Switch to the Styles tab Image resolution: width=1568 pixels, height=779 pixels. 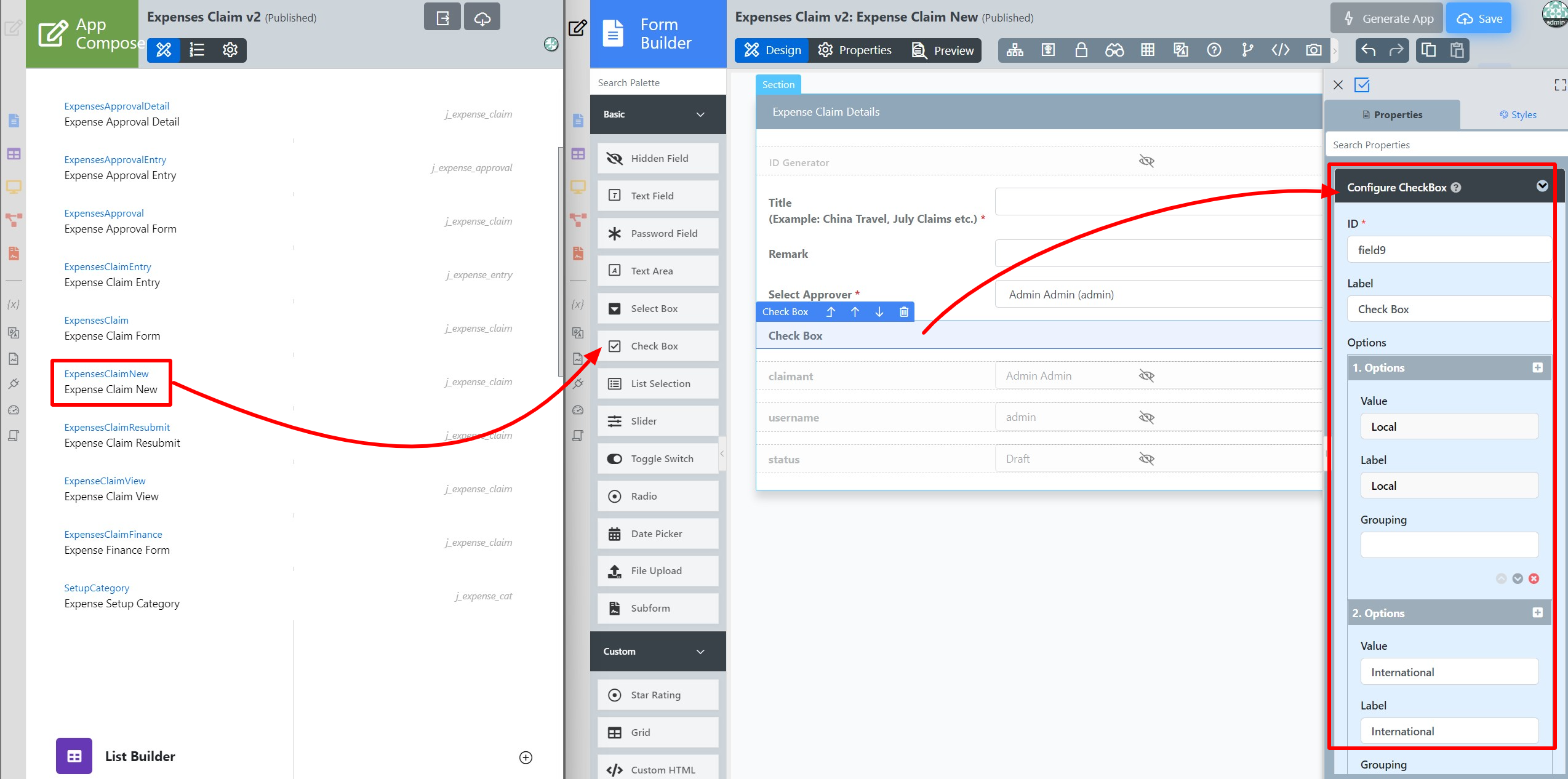[1518, 114]
